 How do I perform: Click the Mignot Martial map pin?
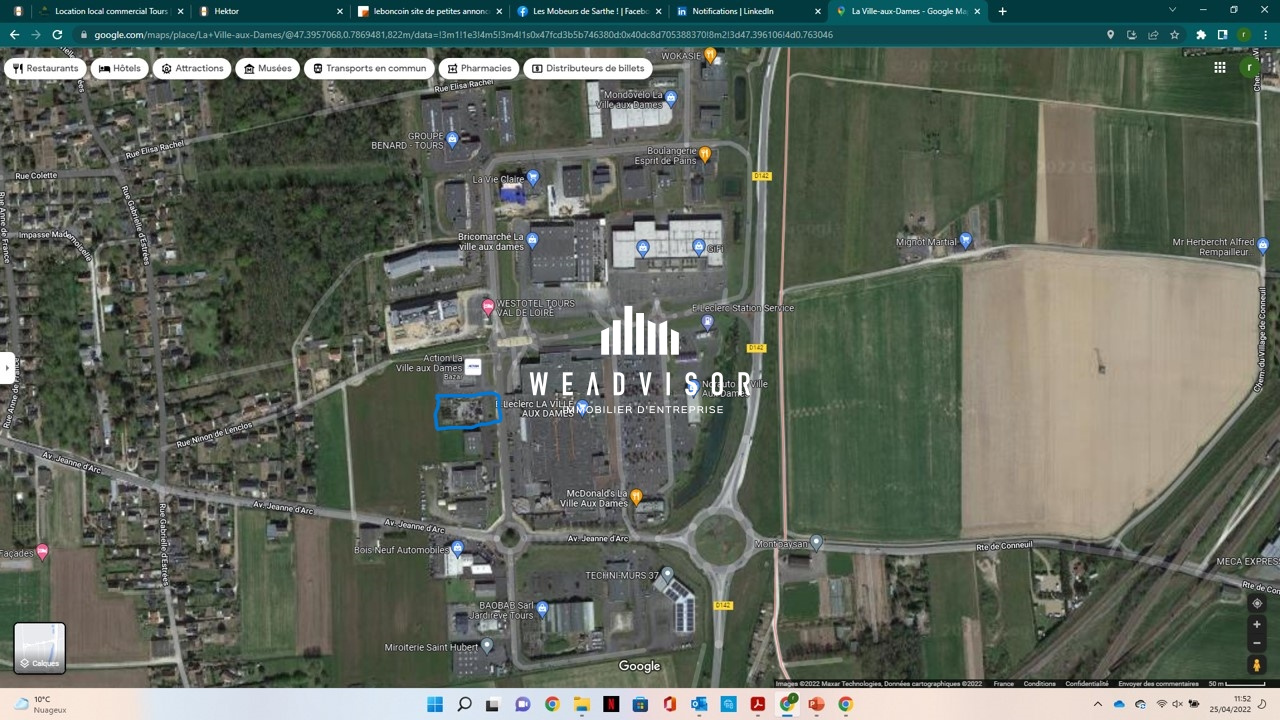pos(965,241)
